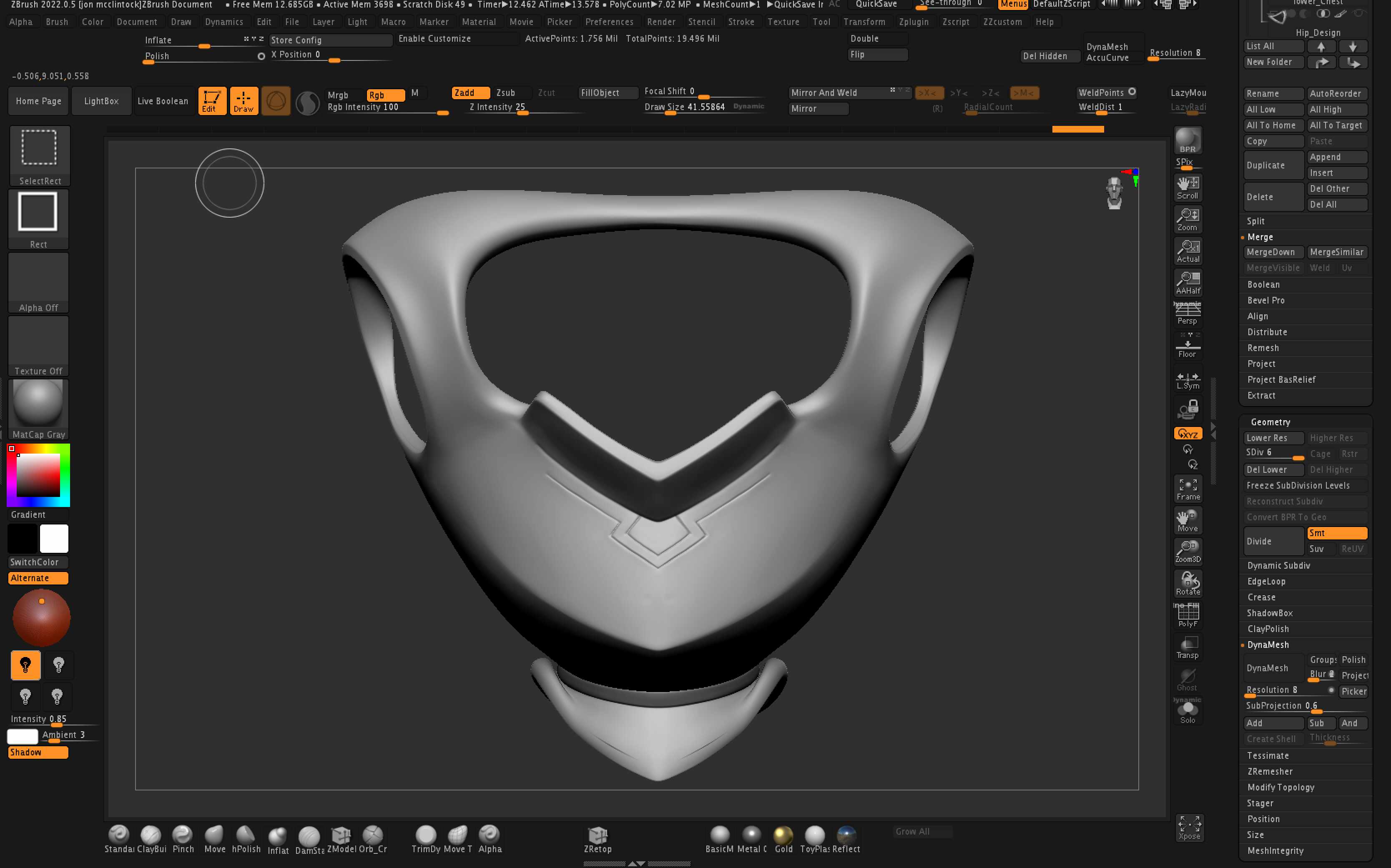The image size is (1391, 868).
Task: Open the MatCap Gray material picker
Action: (x=38, y=405)
